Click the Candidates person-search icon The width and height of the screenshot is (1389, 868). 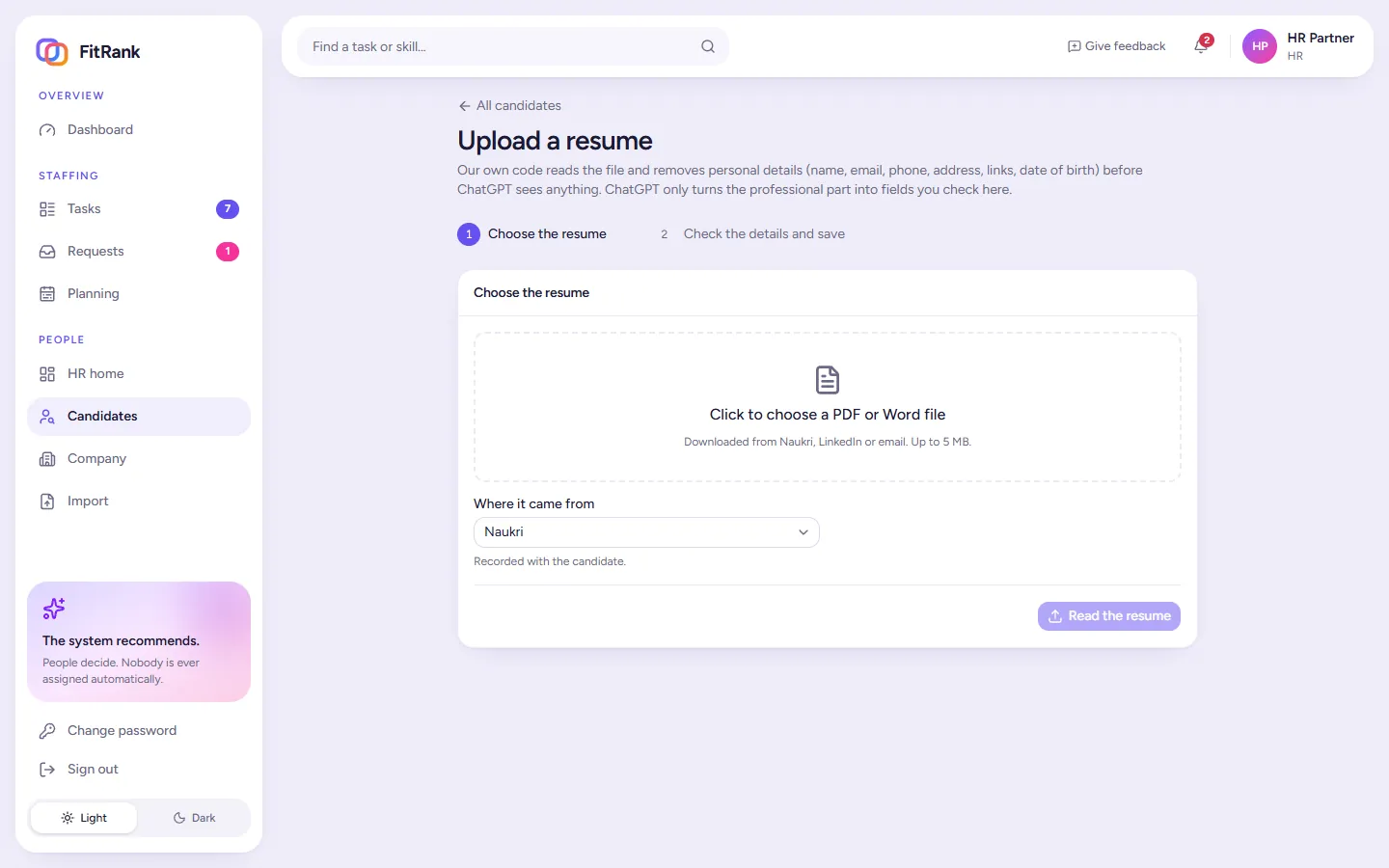pyautogui.click(x=47, y=417)
